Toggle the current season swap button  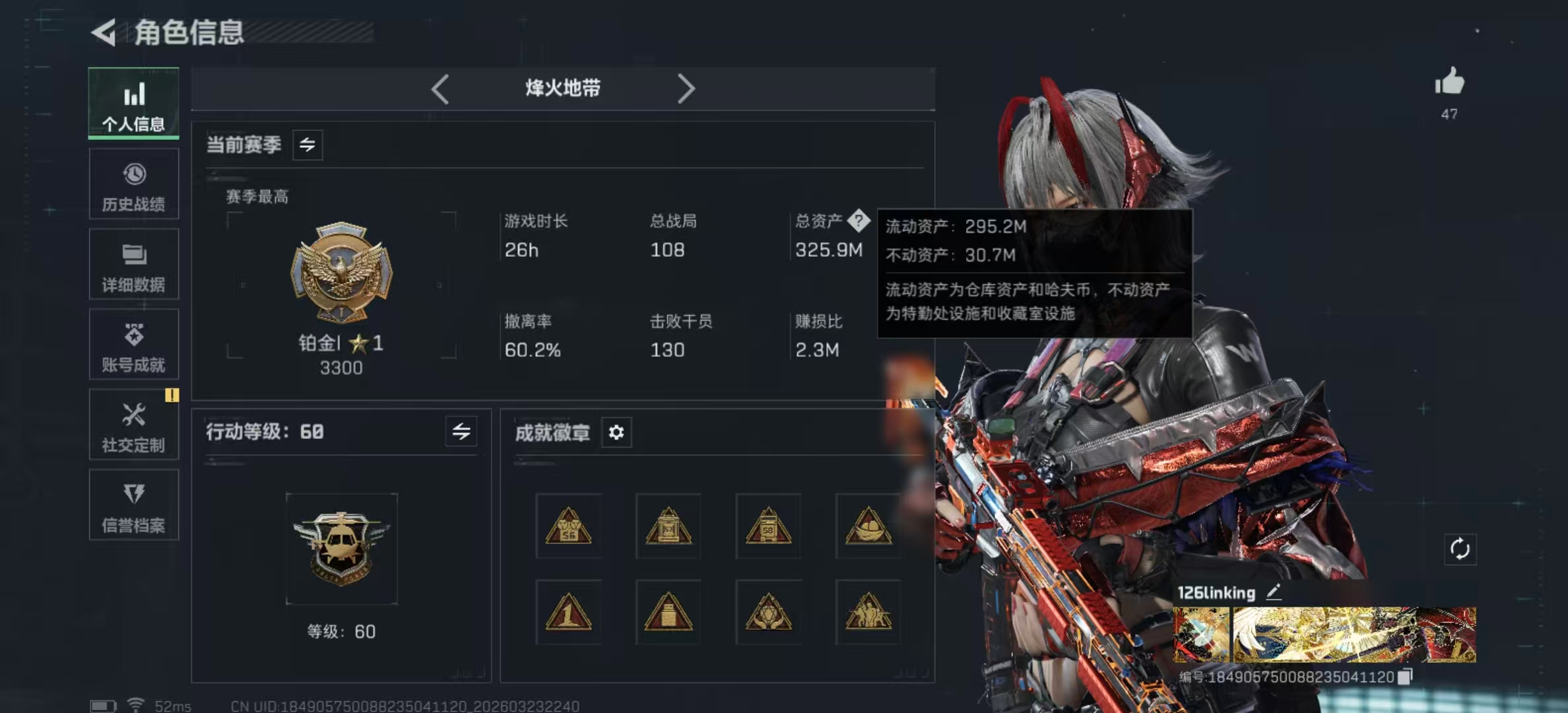(x=308, y=145)
